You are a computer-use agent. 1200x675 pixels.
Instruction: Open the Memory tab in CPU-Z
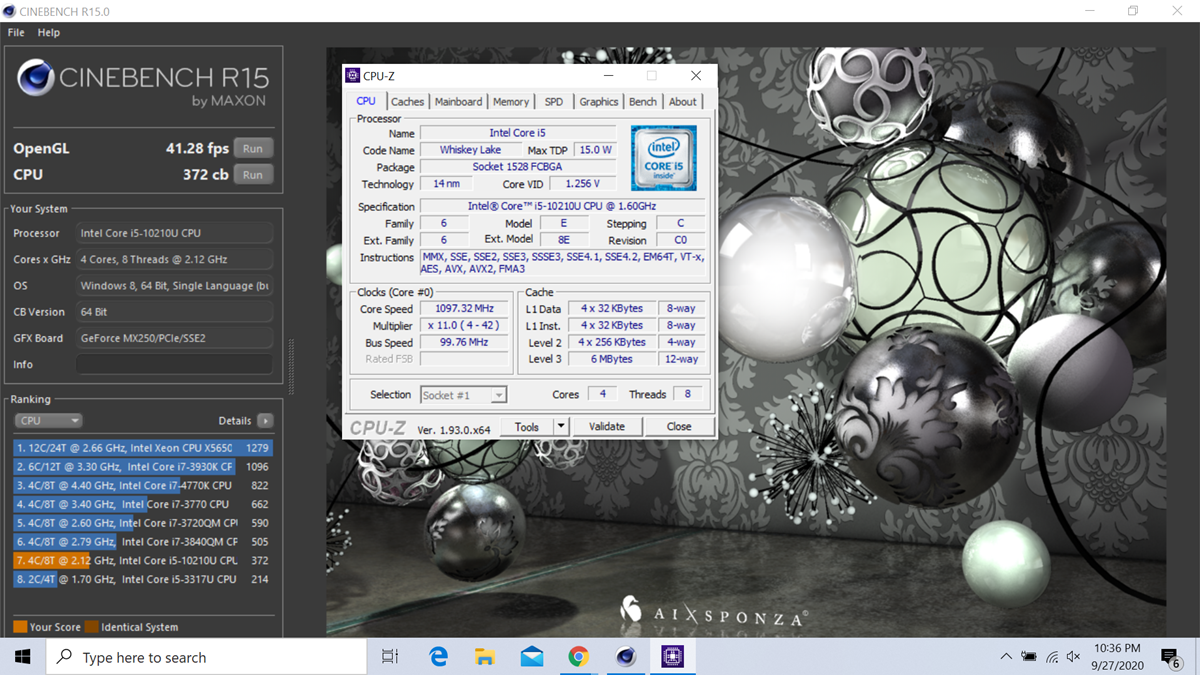511,102
